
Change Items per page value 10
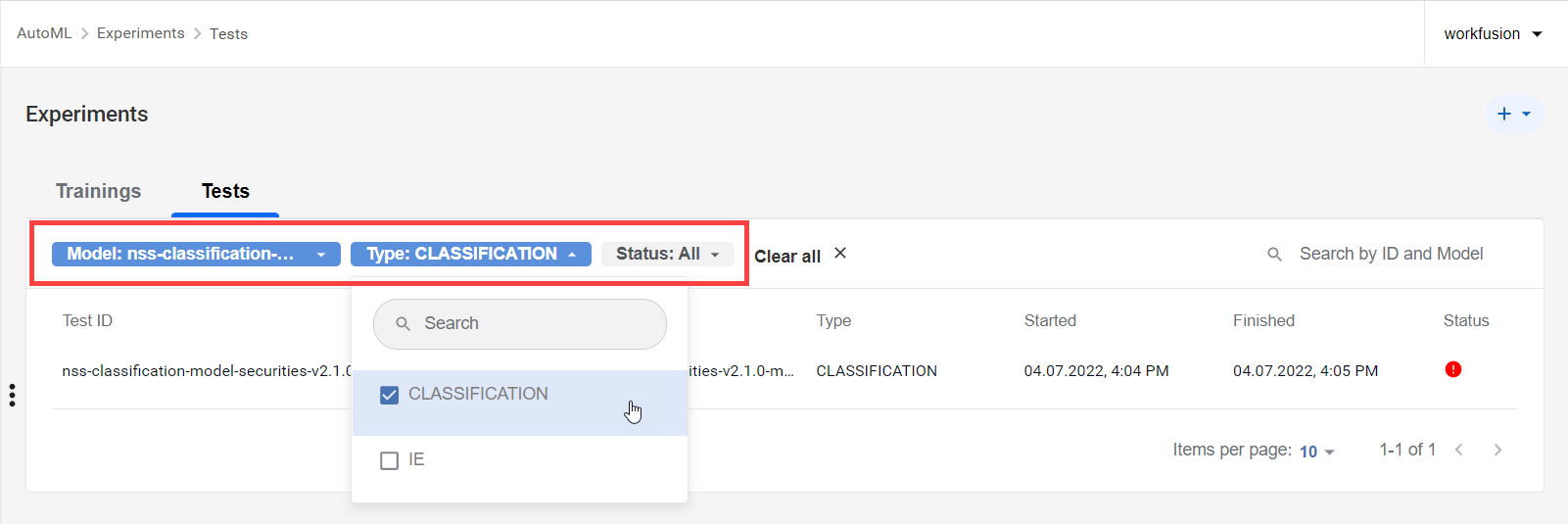point(1317,452)
